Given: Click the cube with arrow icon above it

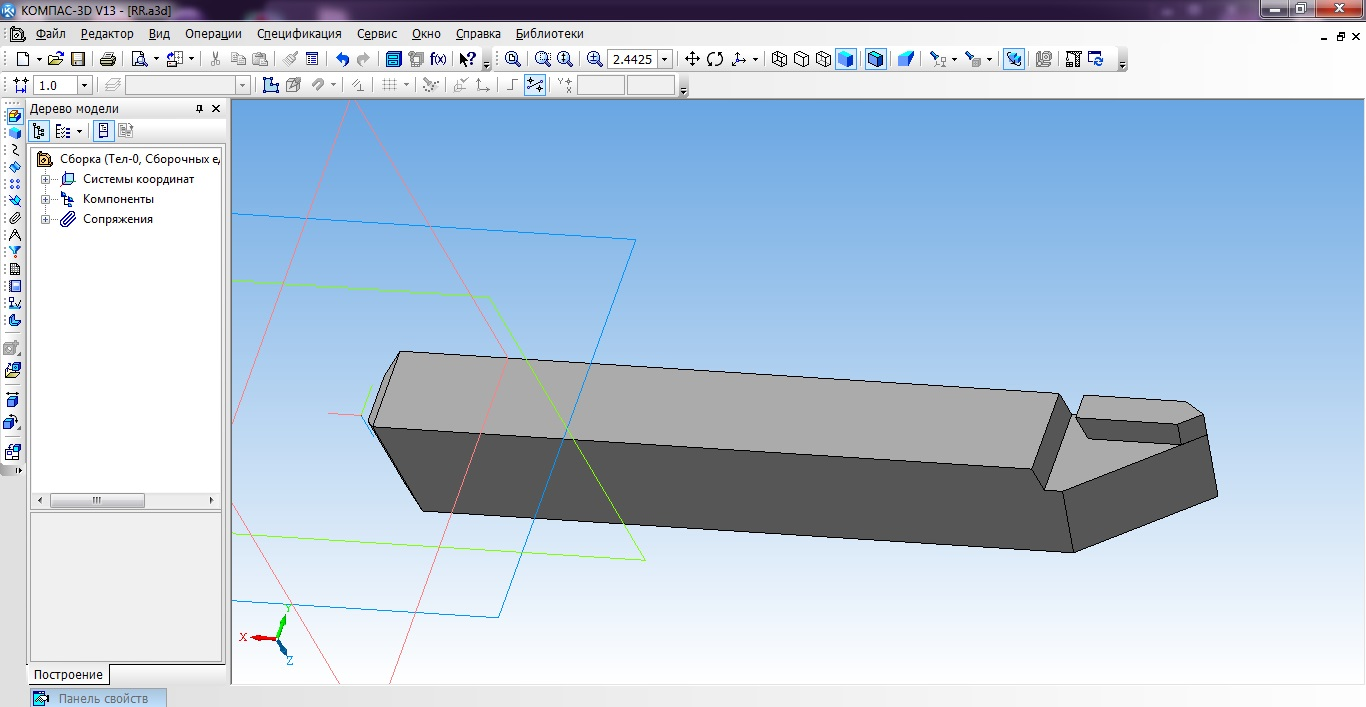Looking at the screenshot, I should [13, 400].
